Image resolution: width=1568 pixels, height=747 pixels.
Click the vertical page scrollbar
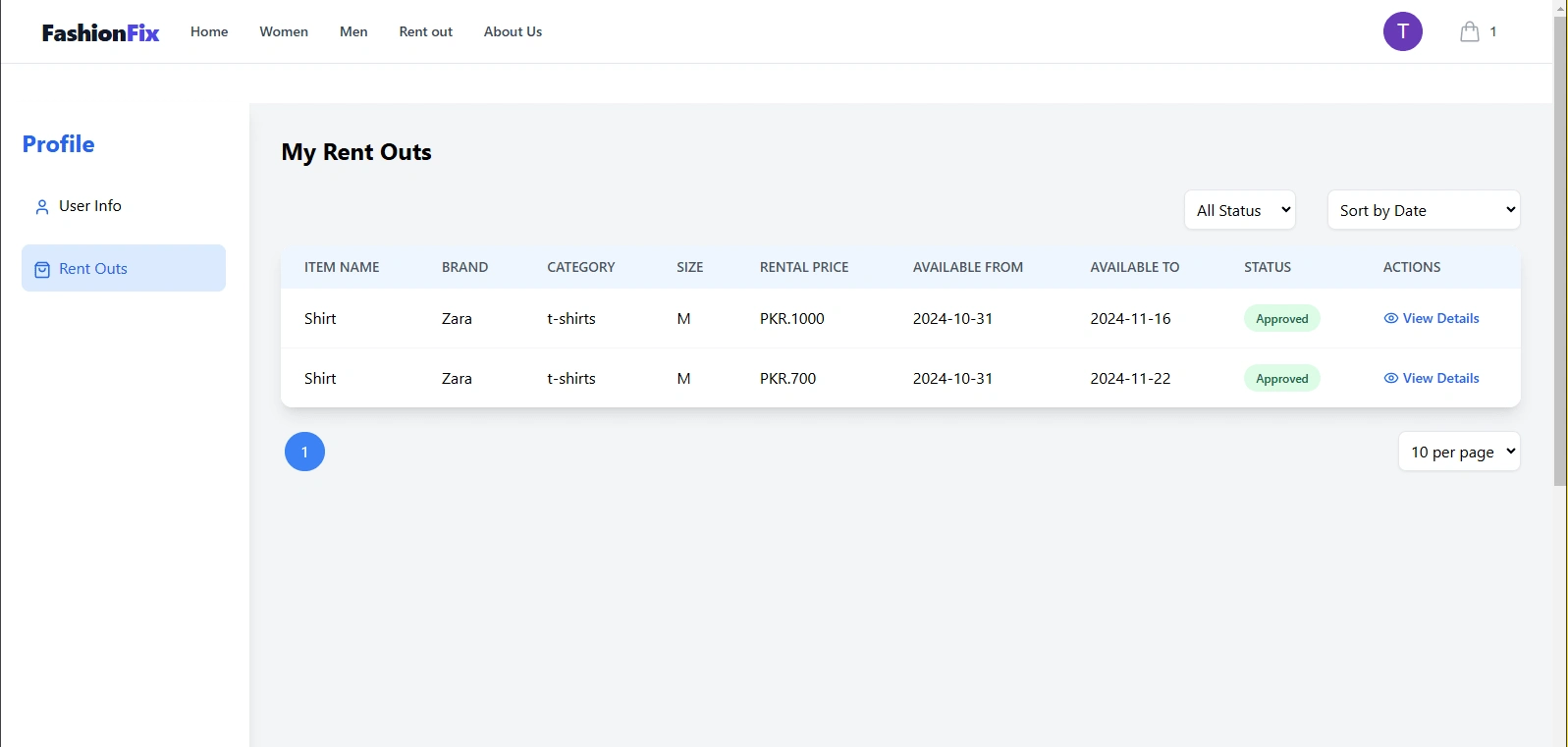pyautogui.click(x=1560, y=245)
